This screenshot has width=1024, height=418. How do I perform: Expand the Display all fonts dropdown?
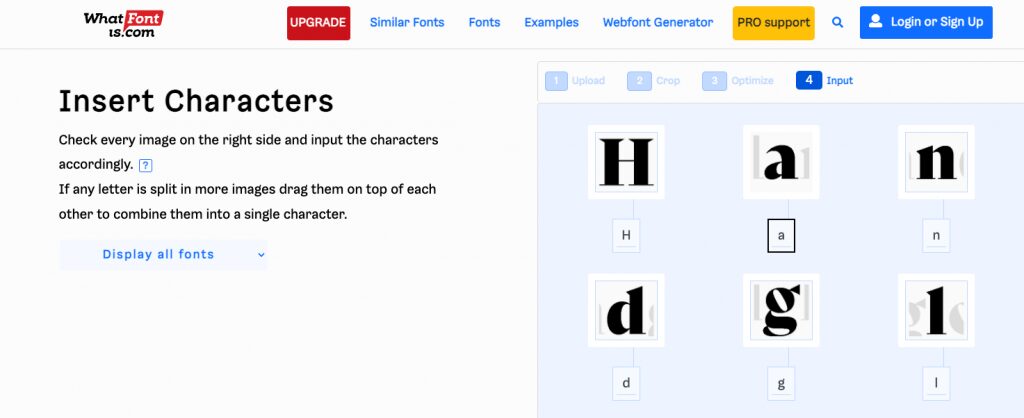[x=163, y=255]
